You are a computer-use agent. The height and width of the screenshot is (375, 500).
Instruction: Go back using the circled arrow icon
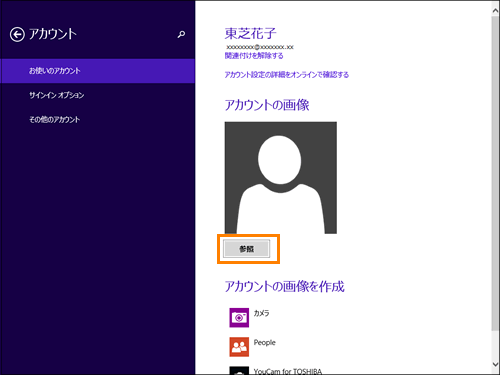[17, 34]
